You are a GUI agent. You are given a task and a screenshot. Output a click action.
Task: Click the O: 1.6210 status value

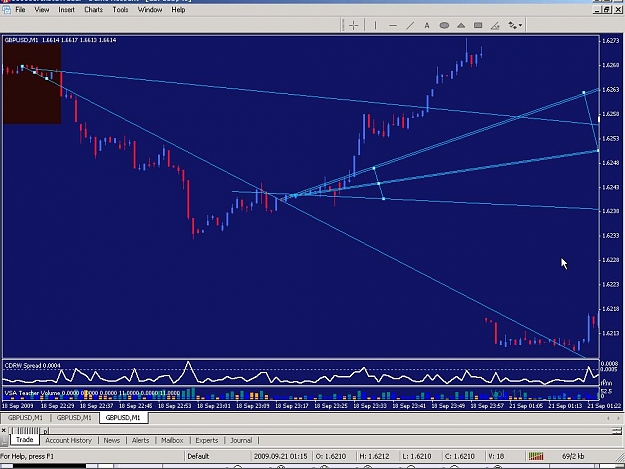point(331,456)
